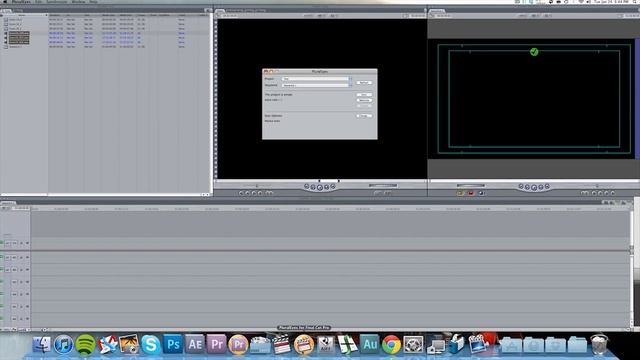Click Play Around Current Frame in Canvas

coord(541,187)
